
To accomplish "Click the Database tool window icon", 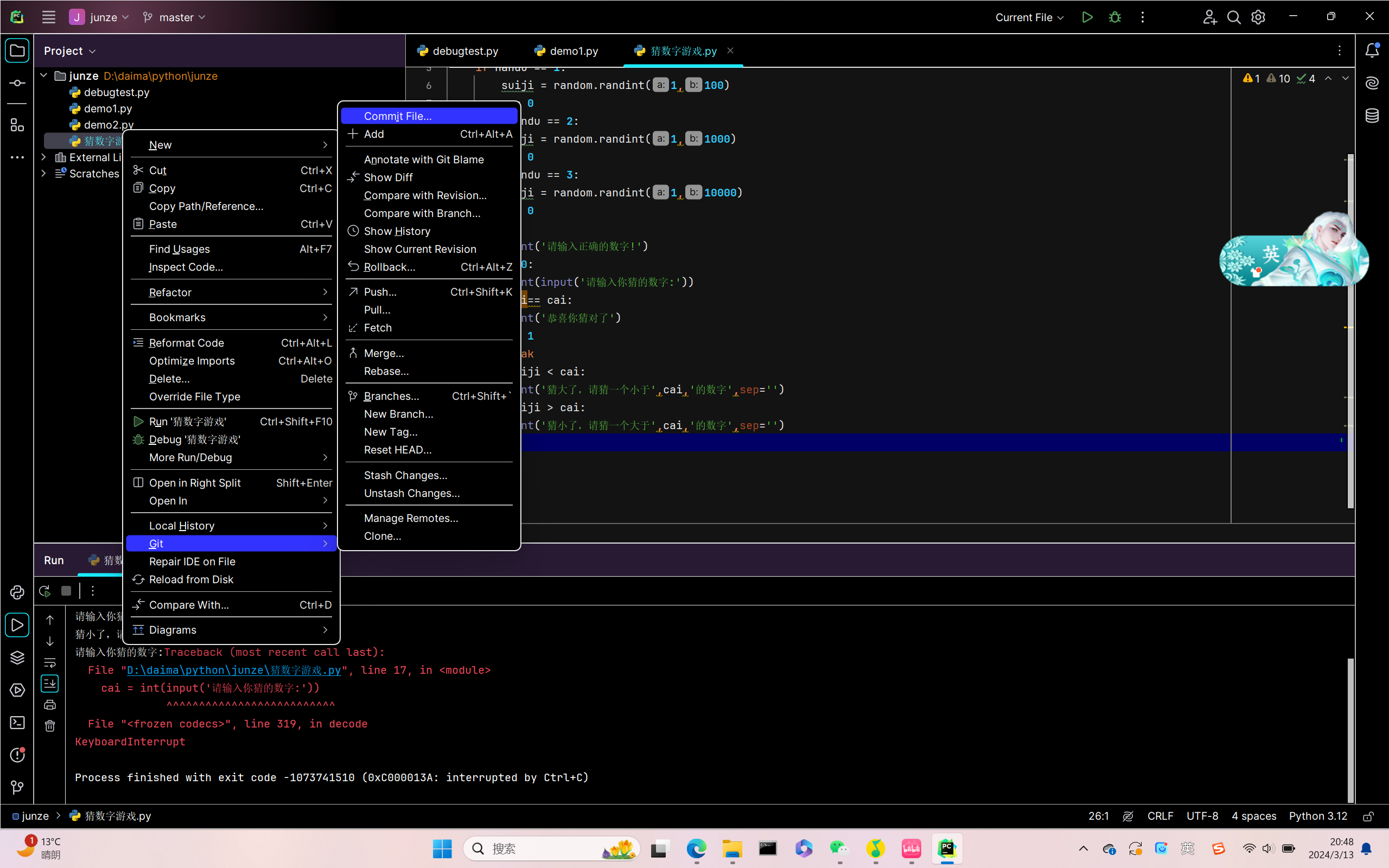I will (1372, 116).
